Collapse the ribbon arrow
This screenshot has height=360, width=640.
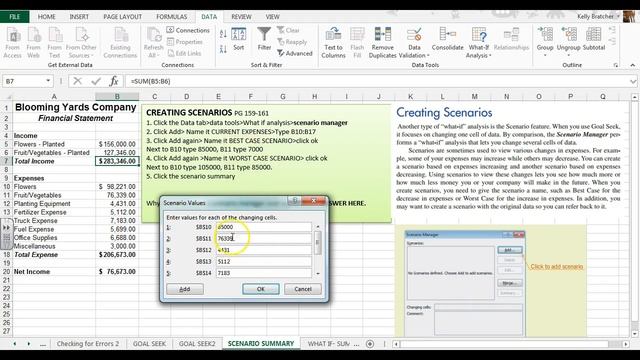point(632,65)
